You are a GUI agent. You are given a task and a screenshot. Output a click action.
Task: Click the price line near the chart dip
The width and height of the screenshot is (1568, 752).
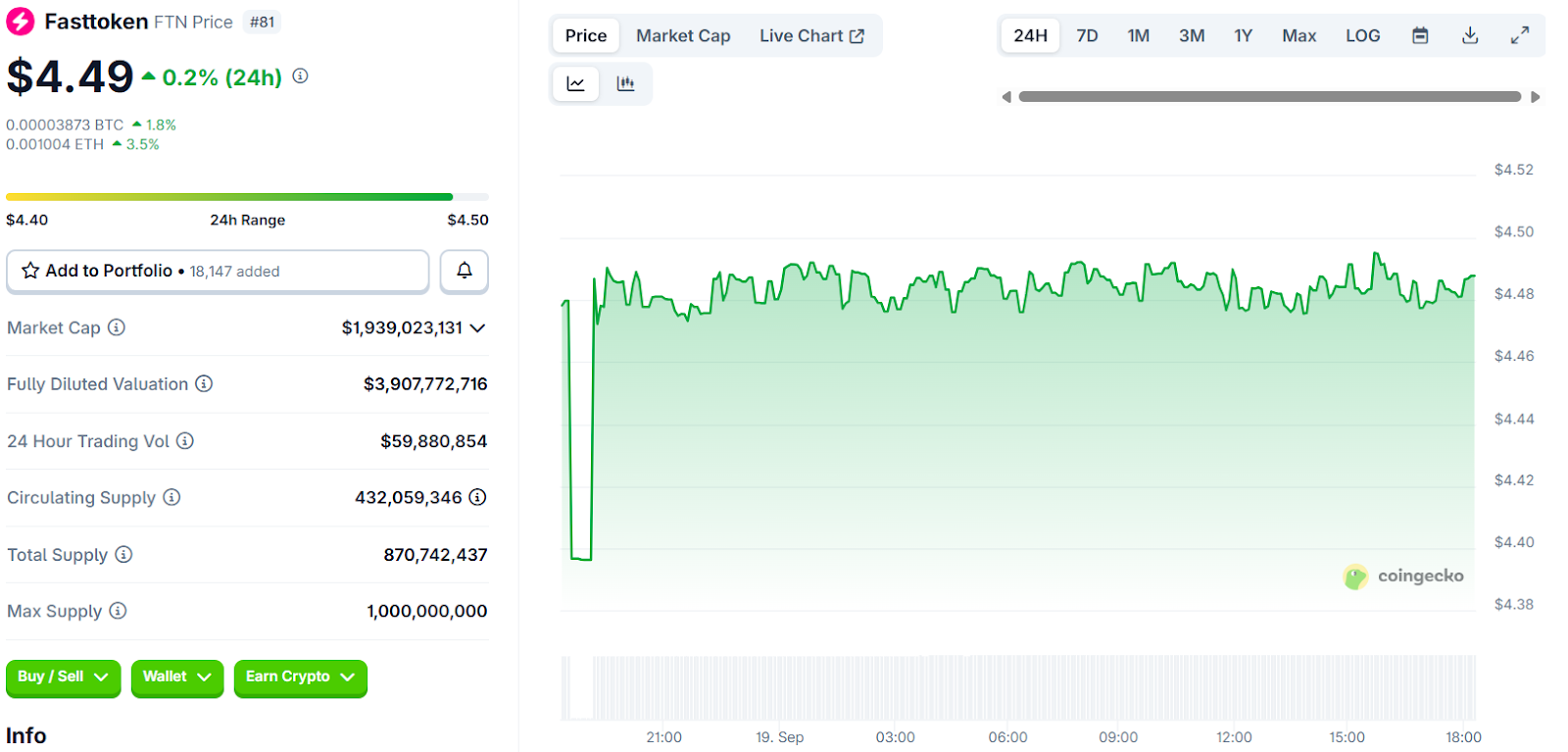click(x=581, y=559)
